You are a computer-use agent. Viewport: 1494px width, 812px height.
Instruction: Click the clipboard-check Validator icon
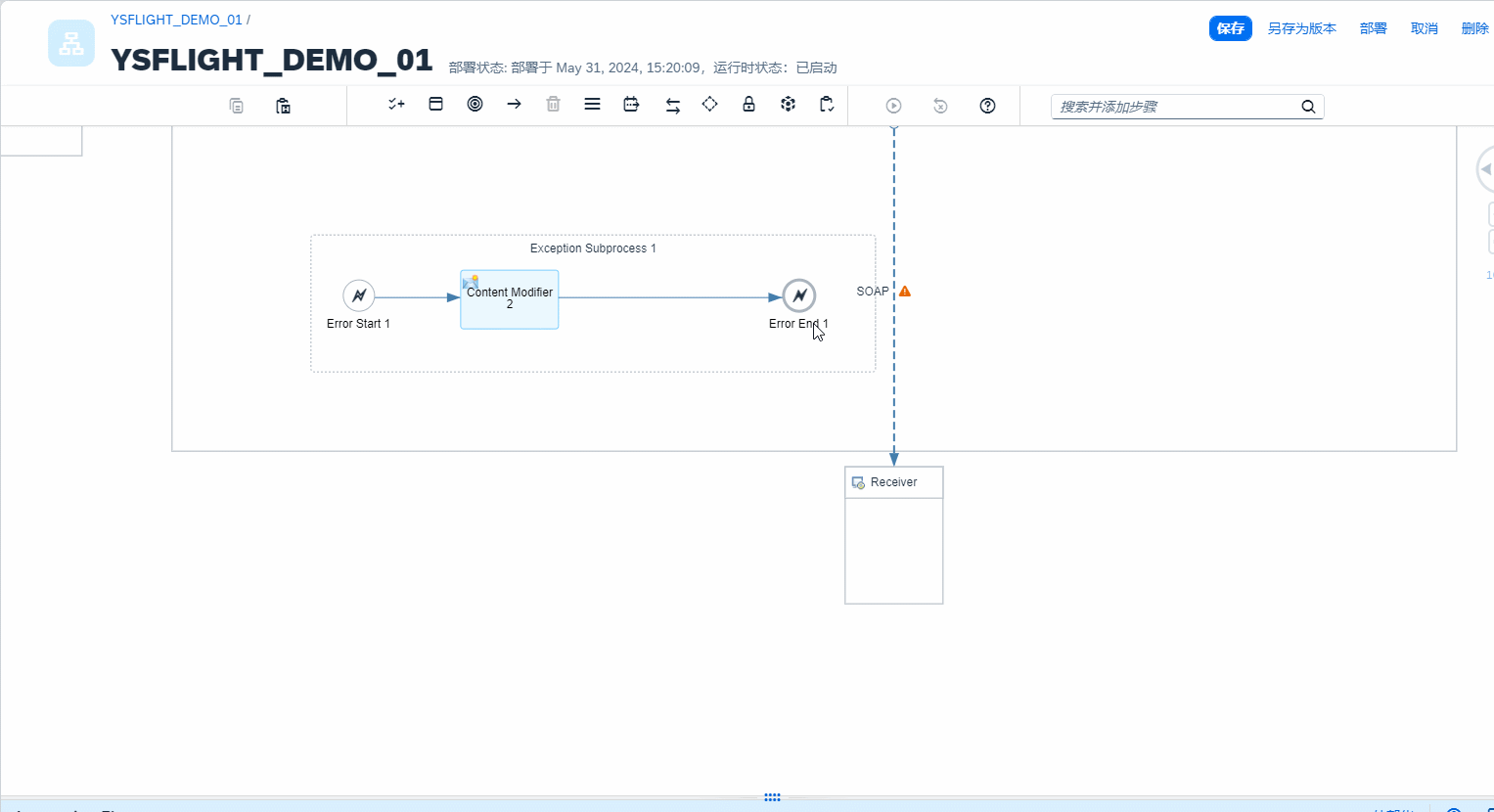point(827,105)
